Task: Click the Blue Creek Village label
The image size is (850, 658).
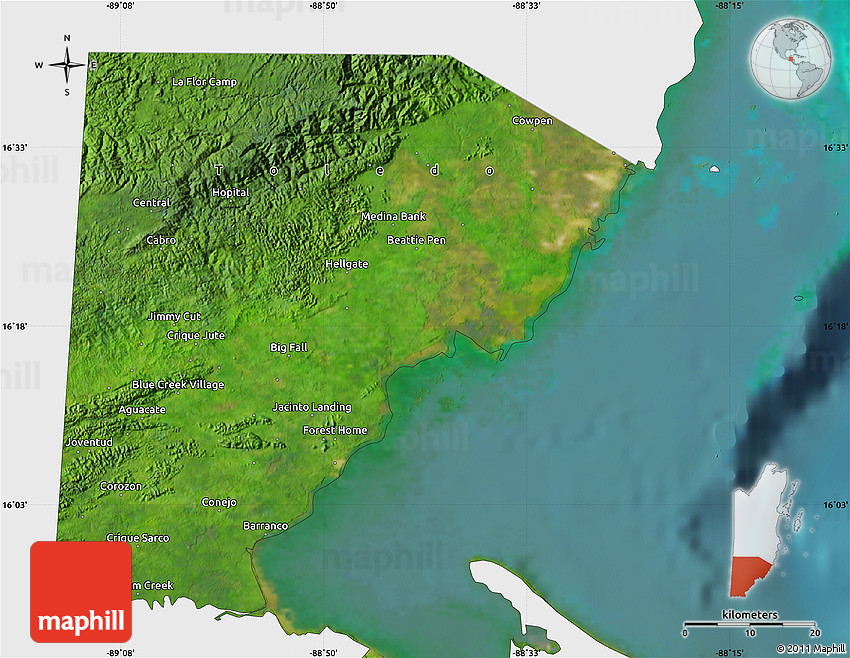Action: pos(178,384)
